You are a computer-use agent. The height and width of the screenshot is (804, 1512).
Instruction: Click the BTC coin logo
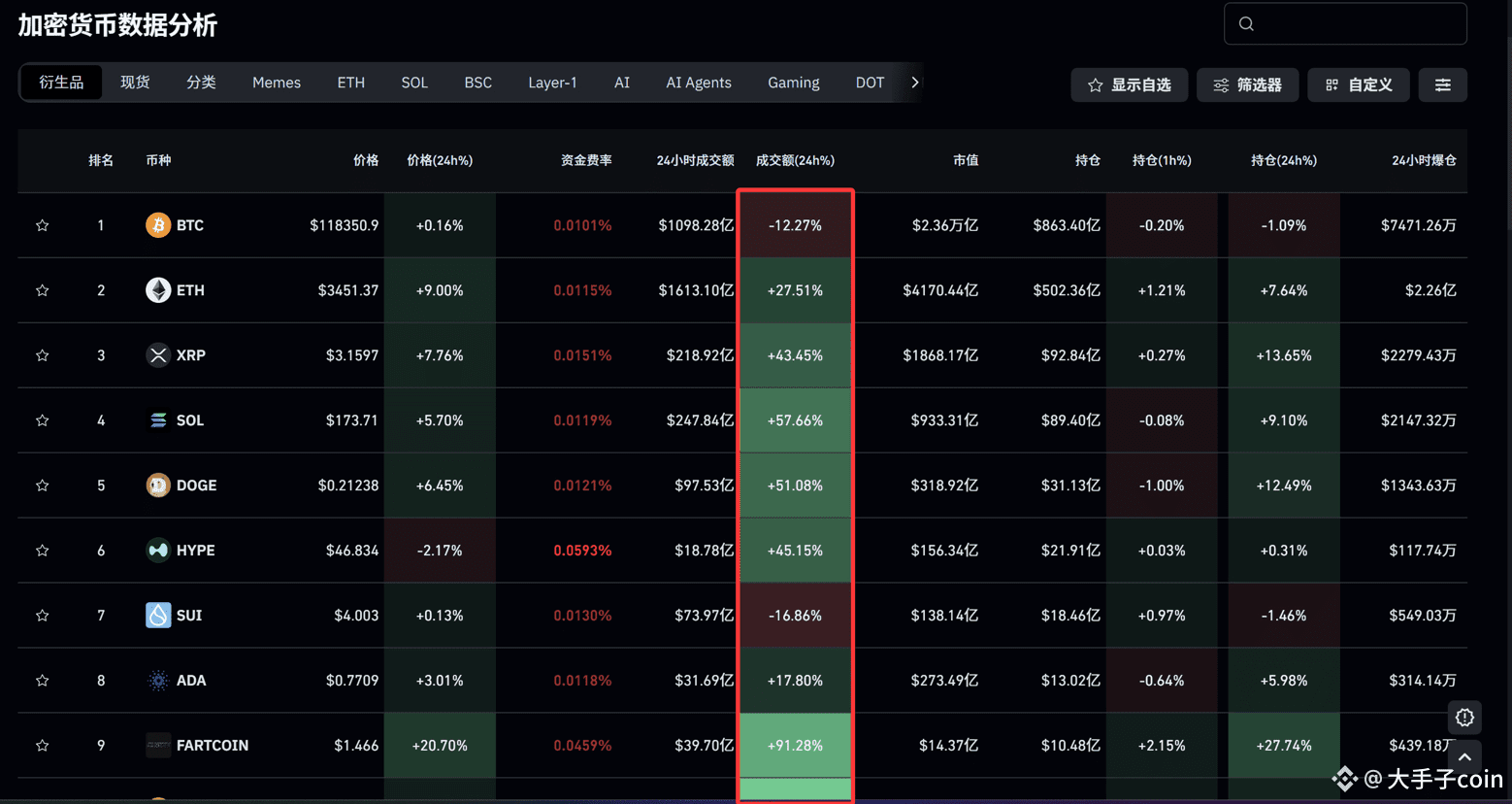pyautogui.click(x=158, y=225)
